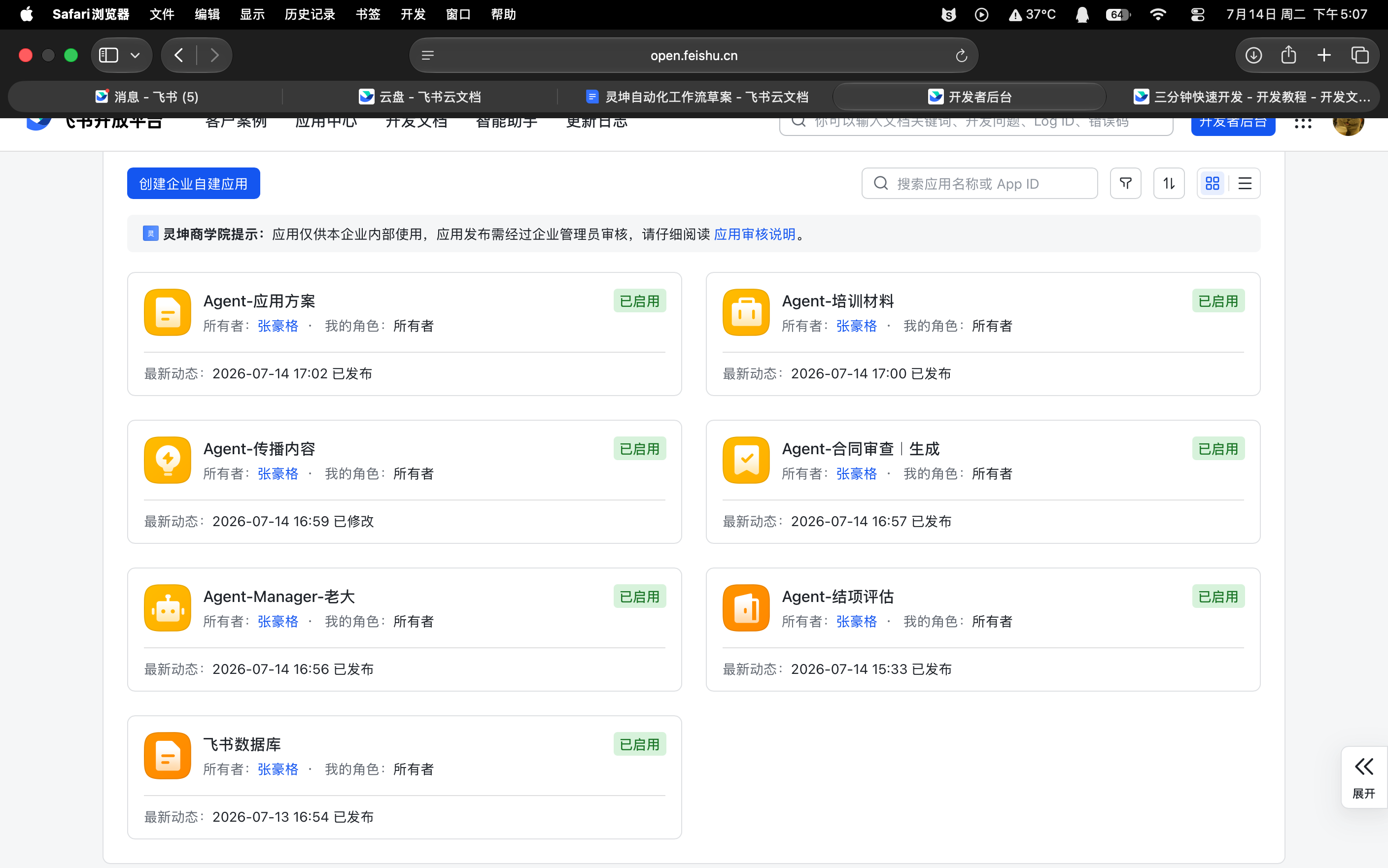Expand the sidebar options chevron

click(x=136, y=55)
